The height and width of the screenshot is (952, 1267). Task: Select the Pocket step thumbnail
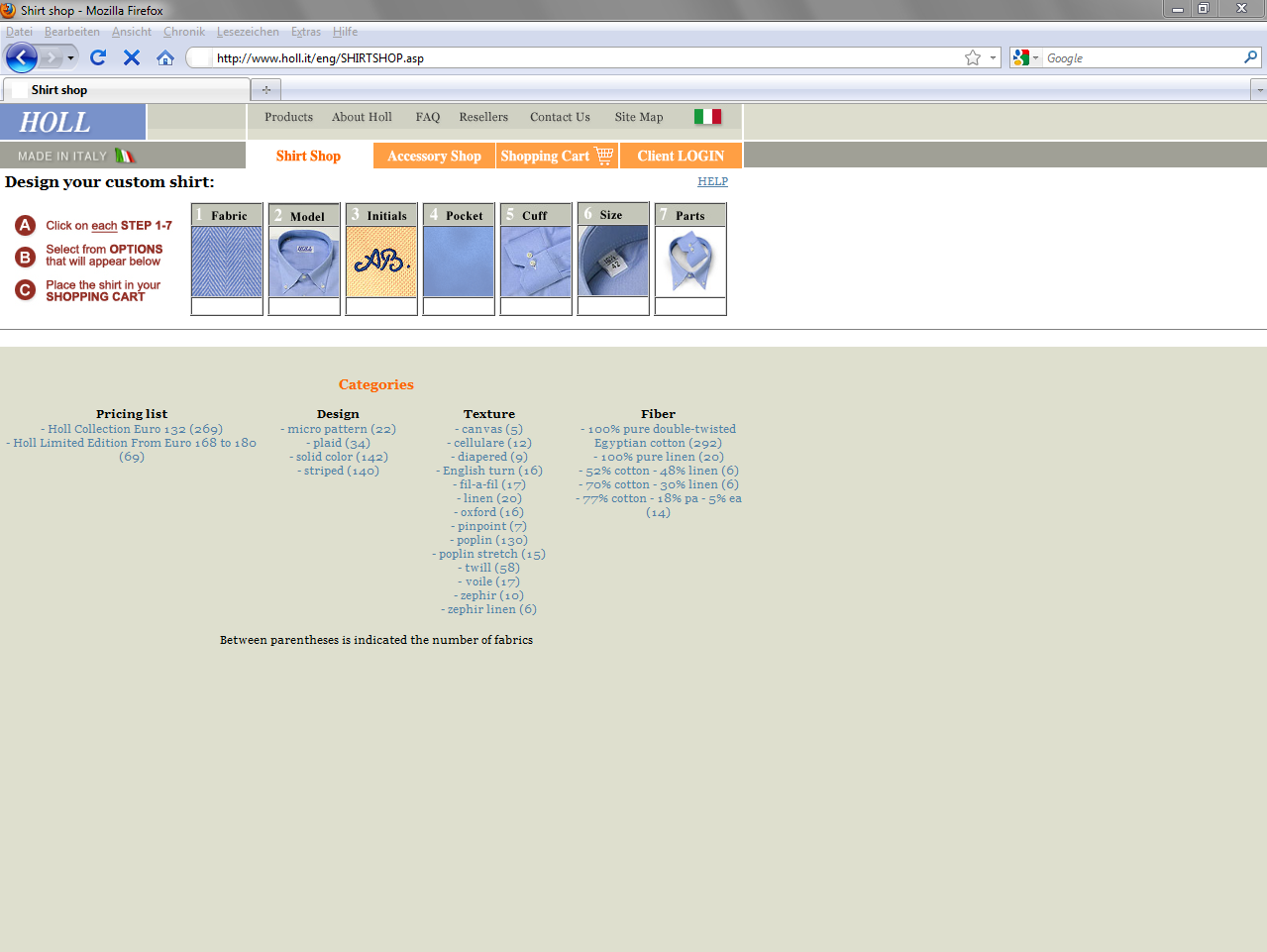point(459,262)
